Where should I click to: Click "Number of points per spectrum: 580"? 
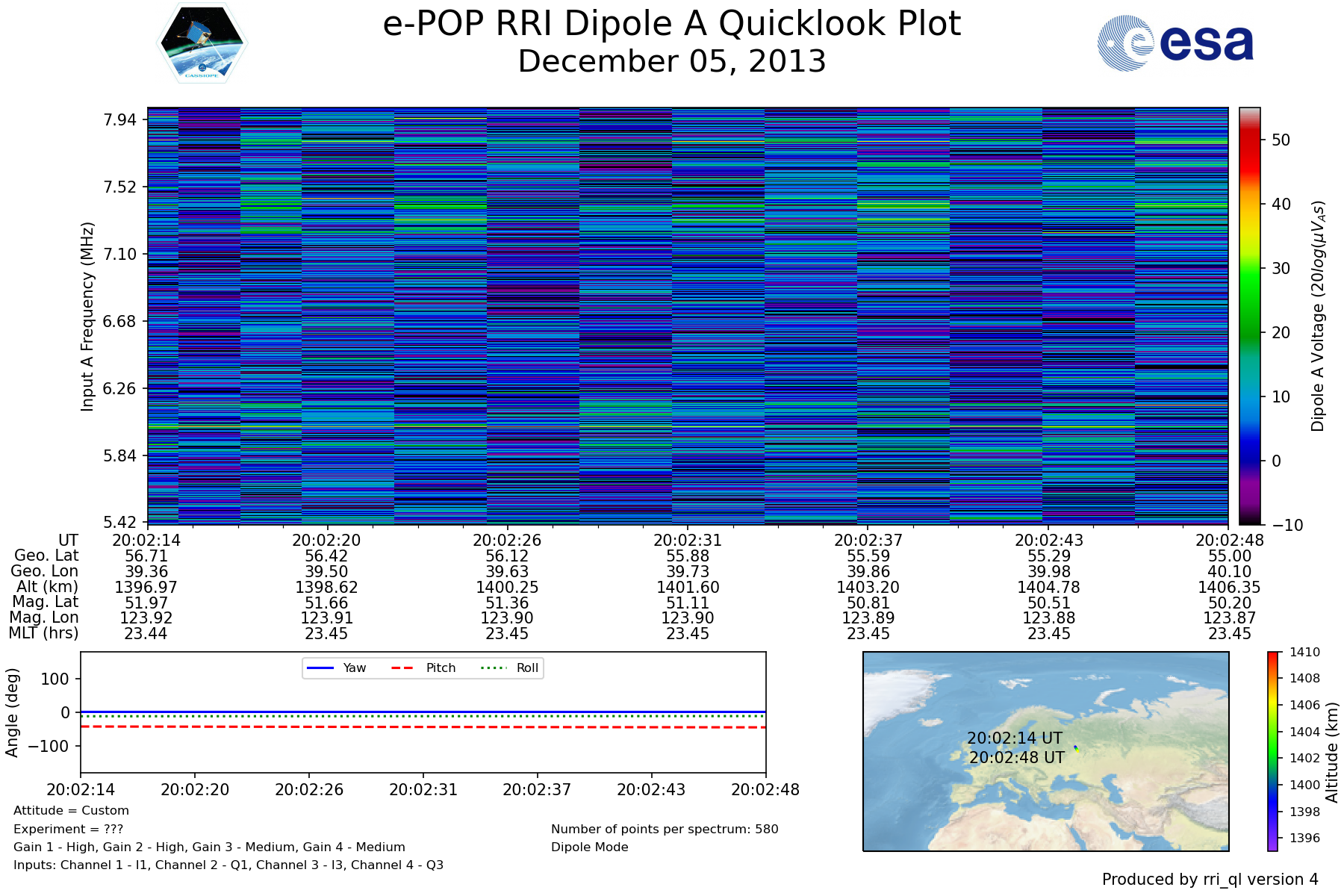coord(665,829)
